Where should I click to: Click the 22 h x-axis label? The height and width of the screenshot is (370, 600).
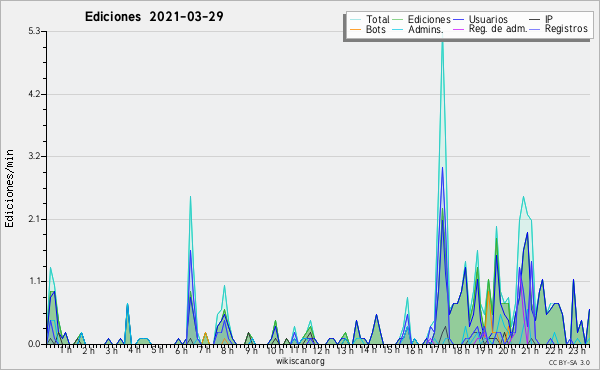coord(554,351)
